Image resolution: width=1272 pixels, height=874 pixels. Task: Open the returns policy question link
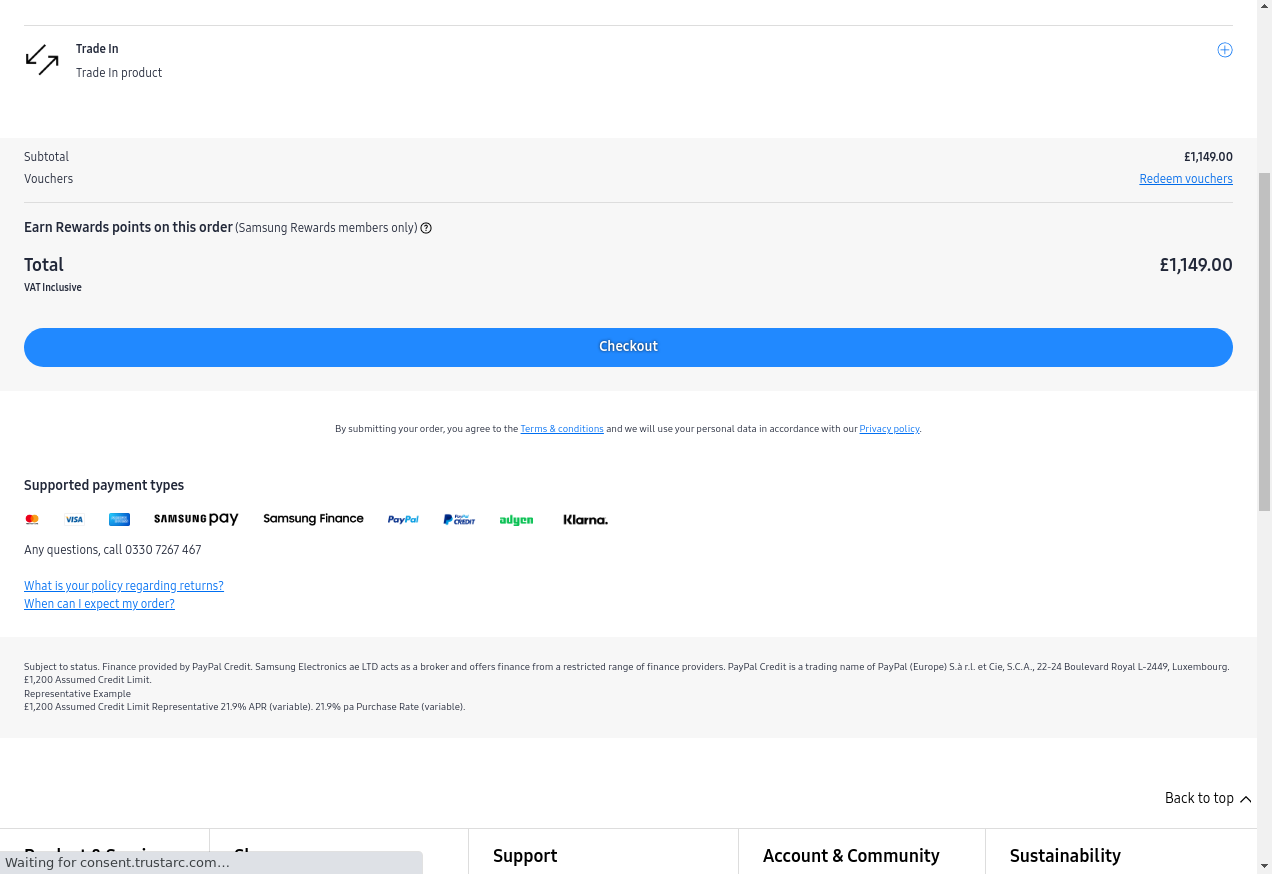(124, 586)
